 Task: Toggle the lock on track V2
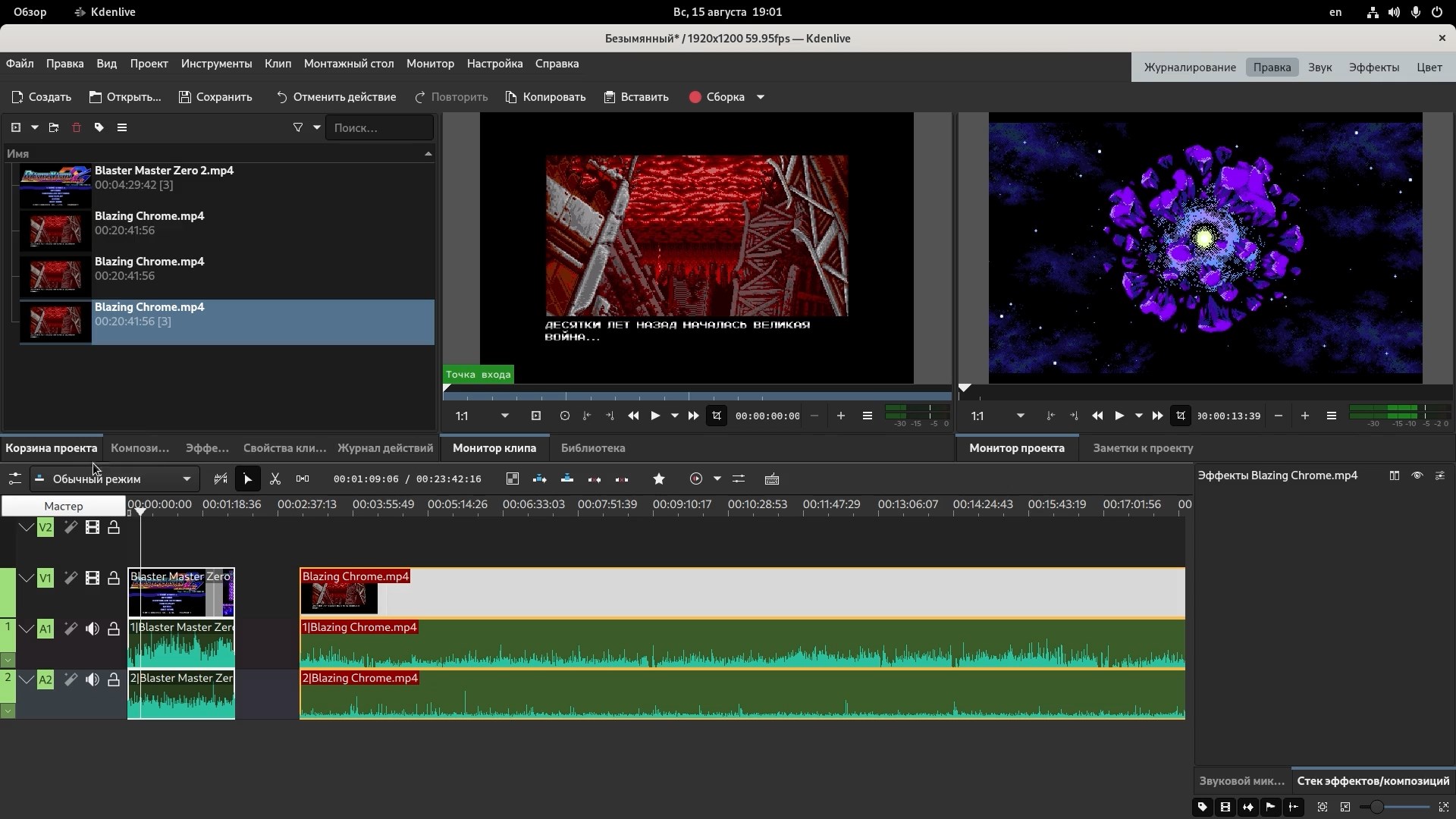click(114, 528)
